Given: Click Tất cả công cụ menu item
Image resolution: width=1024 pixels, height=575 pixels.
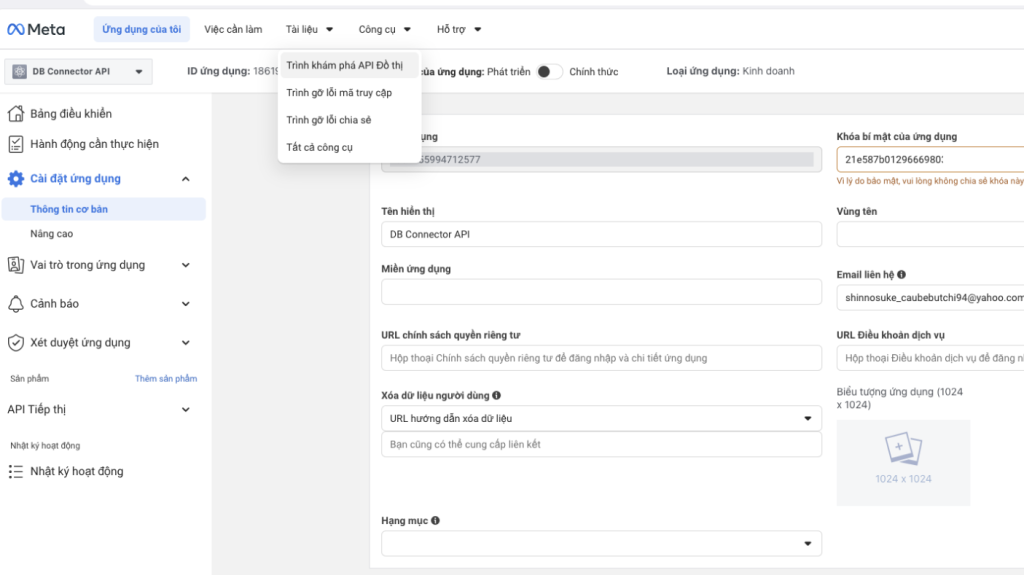Looking at the screenshot, I should coord(319,147).
